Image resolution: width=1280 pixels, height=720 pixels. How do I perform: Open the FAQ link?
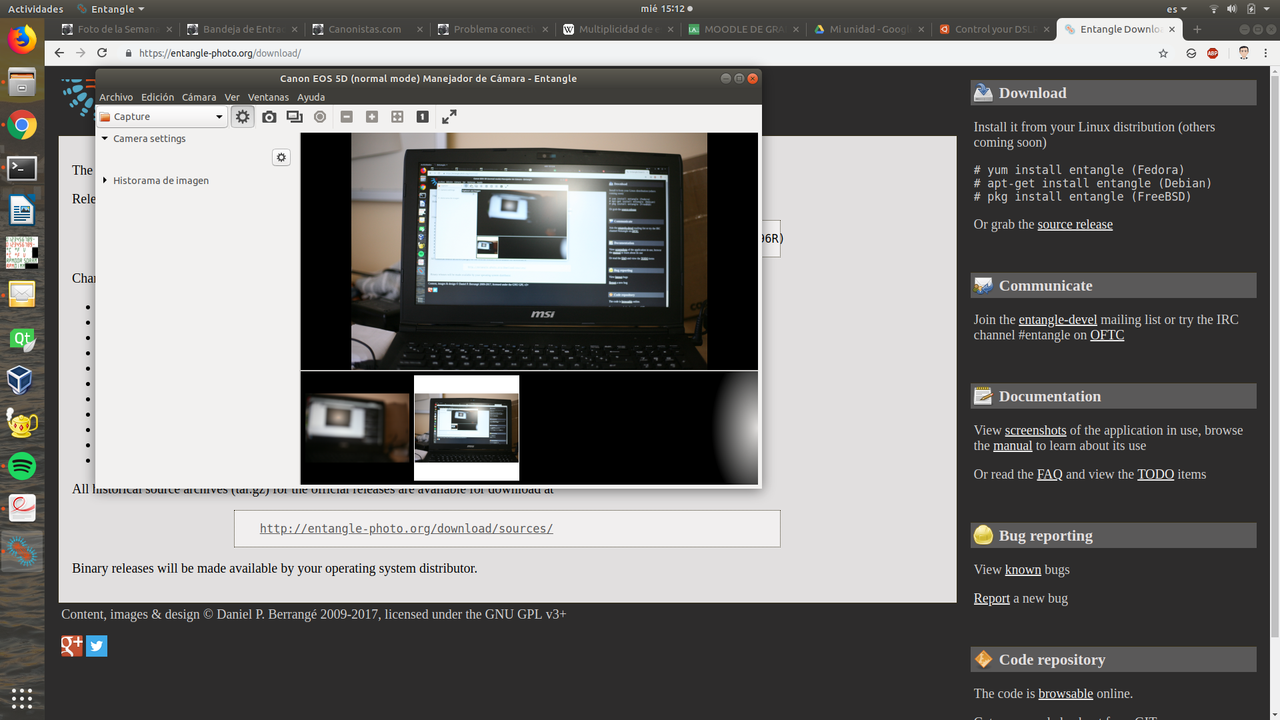click(x=1050, y=474)
